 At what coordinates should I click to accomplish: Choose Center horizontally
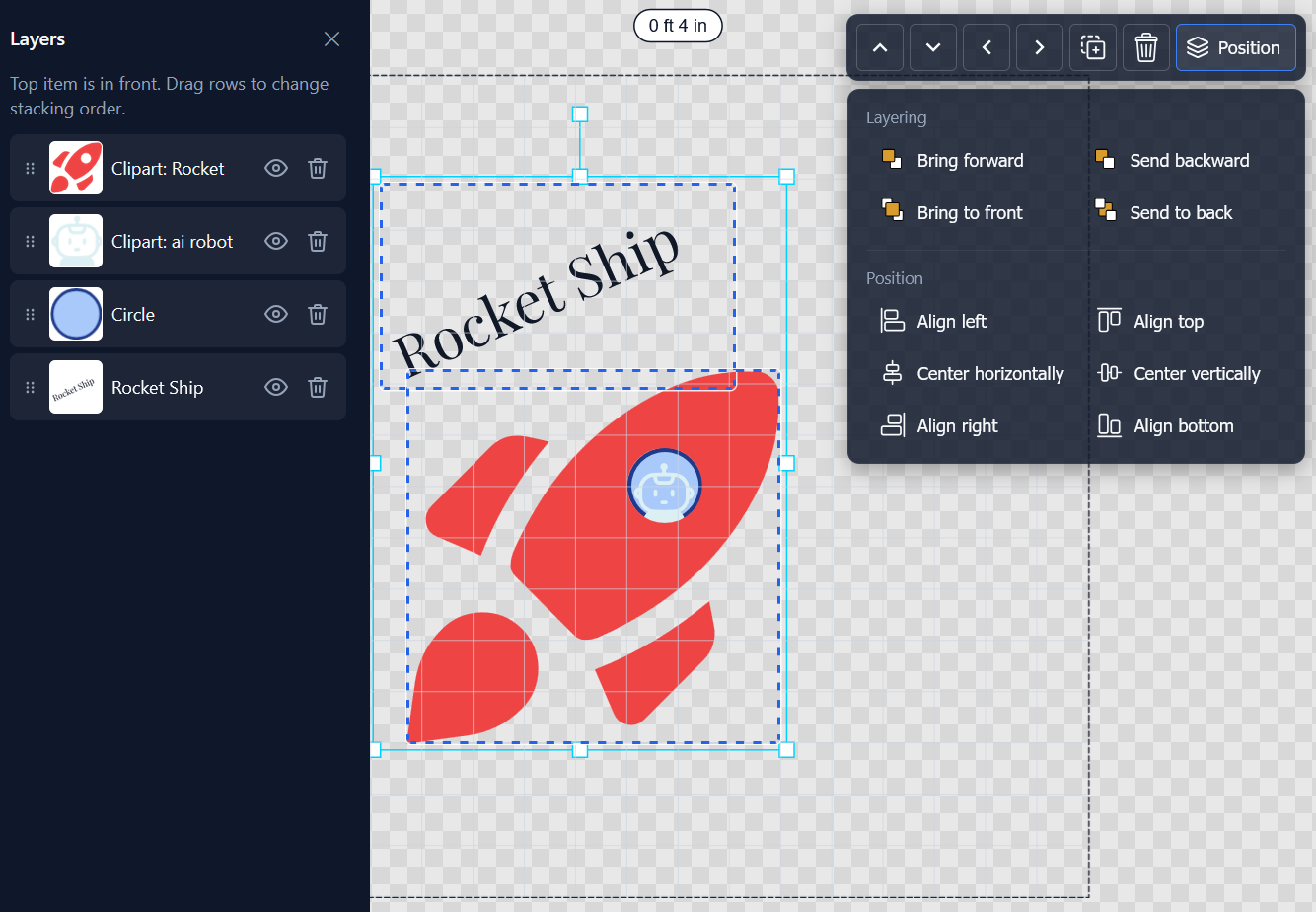pyautogui.click(x=973, y=373)
